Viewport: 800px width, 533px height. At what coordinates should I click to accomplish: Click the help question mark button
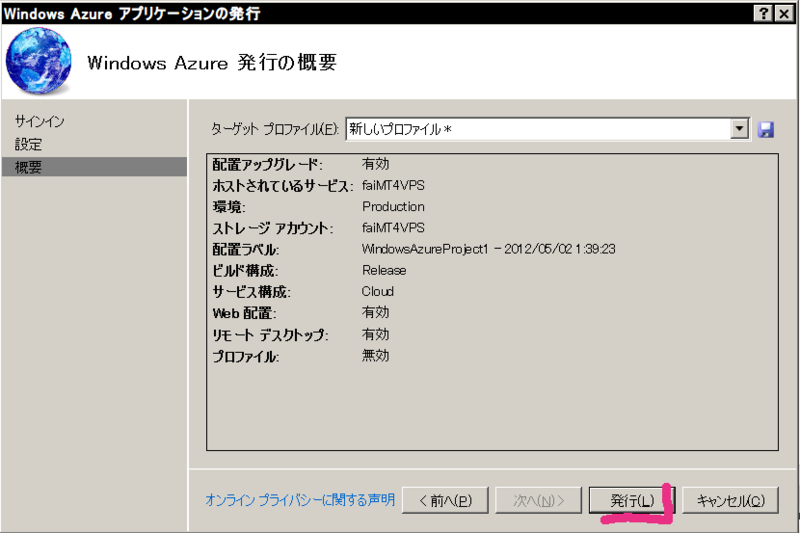[764, 13]
